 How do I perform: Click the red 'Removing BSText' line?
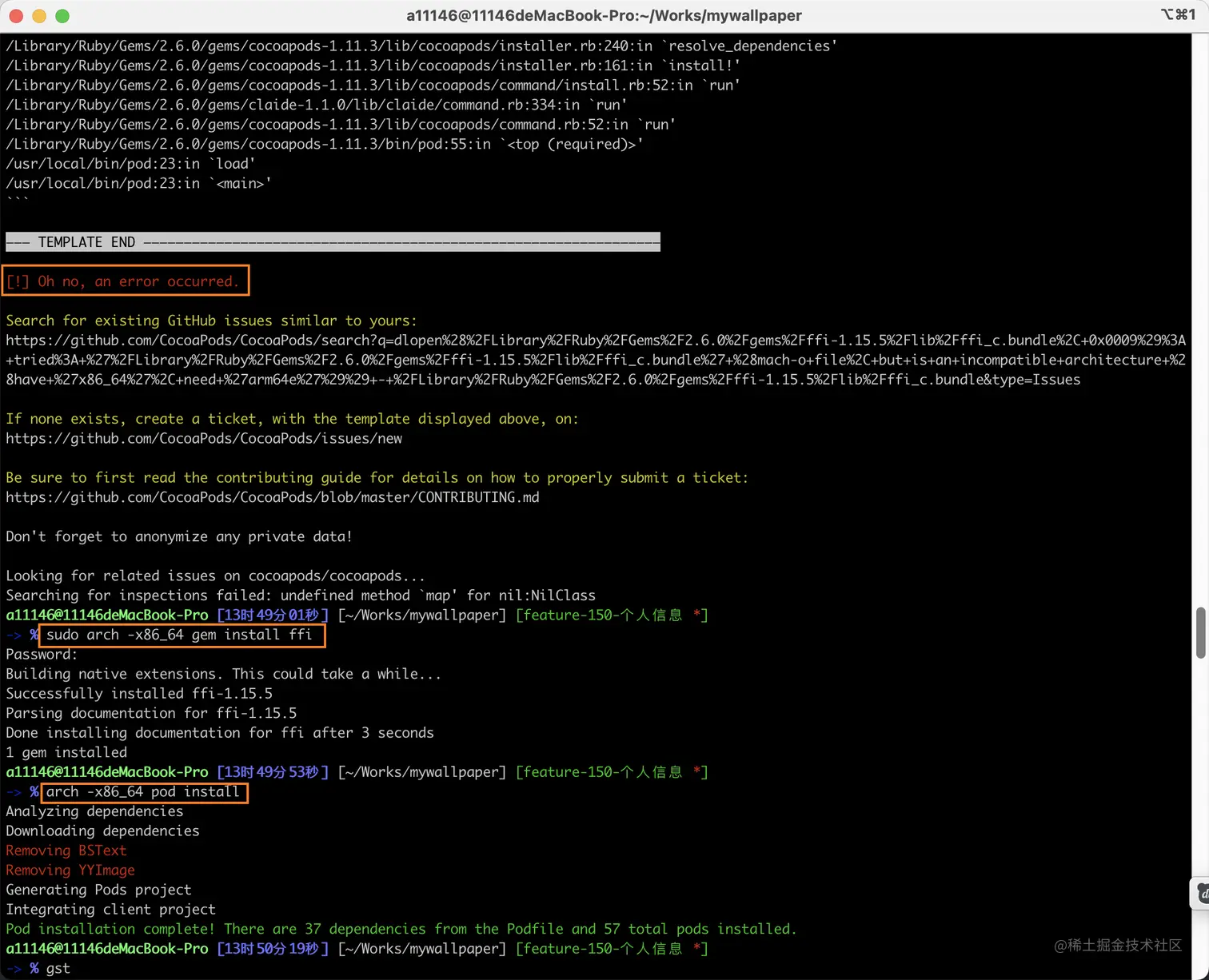point(66,850)
